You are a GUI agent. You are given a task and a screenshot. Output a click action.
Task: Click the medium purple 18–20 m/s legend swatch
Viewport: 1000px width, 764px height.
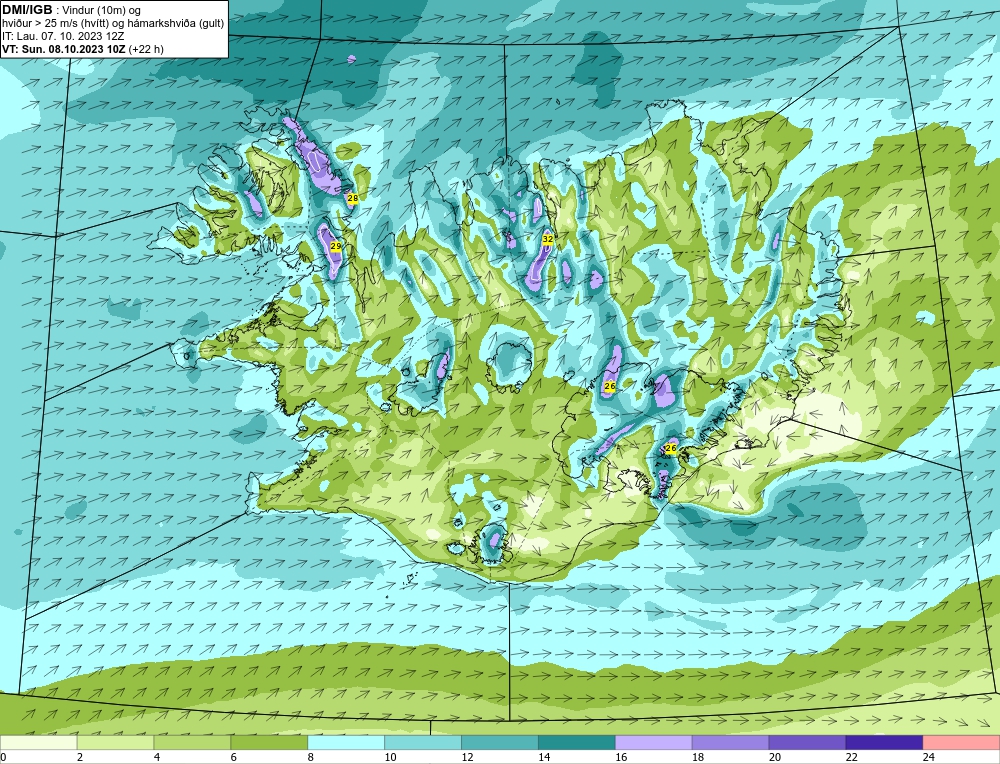(x=730, y=742)
